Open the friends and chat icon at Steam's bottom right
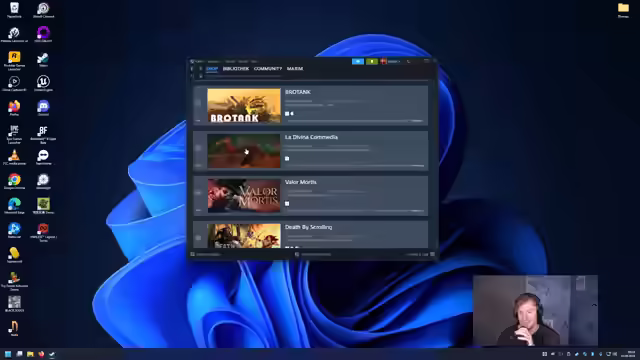640x360 pixels. (432, 254)
